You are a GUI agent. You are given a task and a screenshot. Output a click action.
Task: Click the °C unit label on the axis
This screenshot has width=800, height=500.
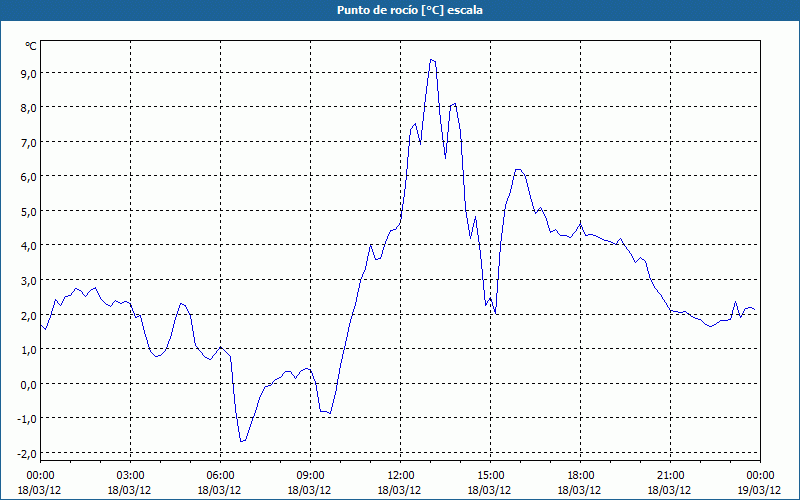[31, 46]
